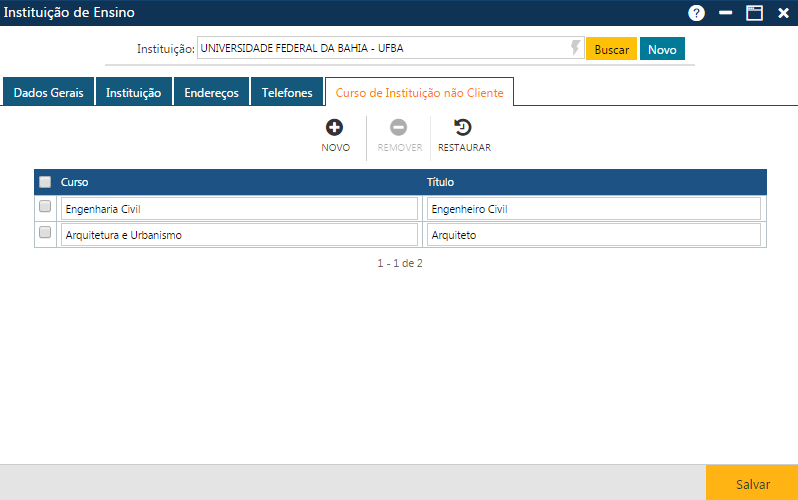Close the Instituição de Ensino window
The height and width of the screenshot is (500, 798).
tap(783, 13)
